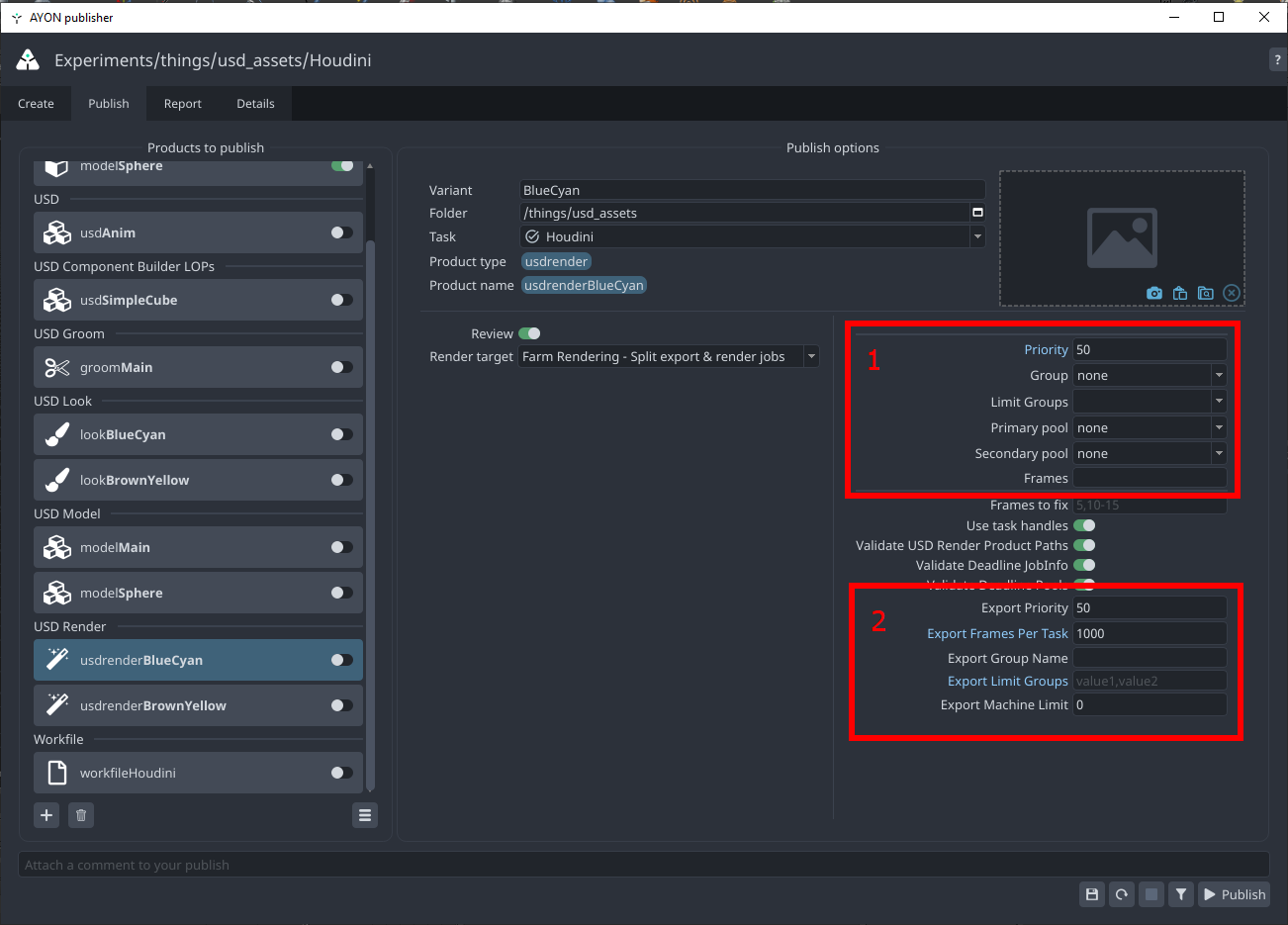Click the plus icon to add product
Image resolution: width=1288 pixels, height=925 pixels.
(46, 815)
